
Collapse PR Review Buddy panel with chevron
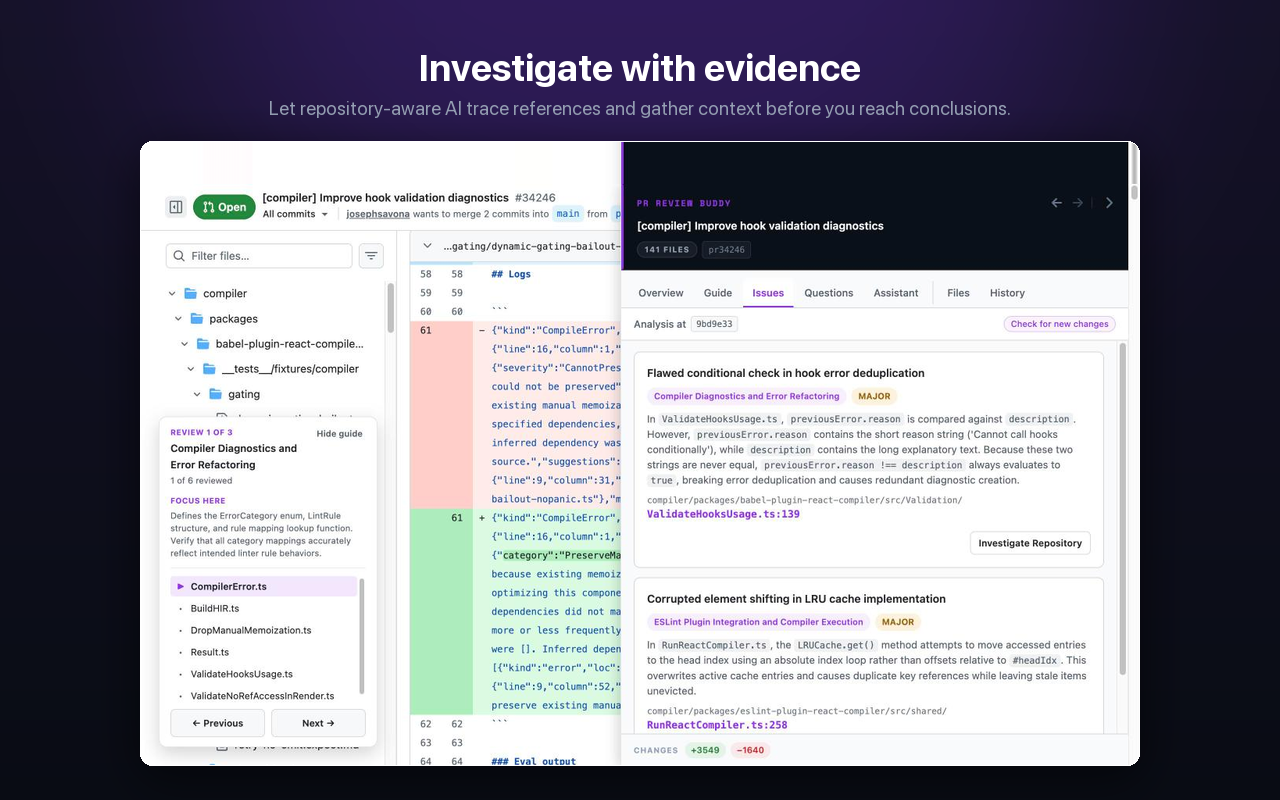point(1109,203)
